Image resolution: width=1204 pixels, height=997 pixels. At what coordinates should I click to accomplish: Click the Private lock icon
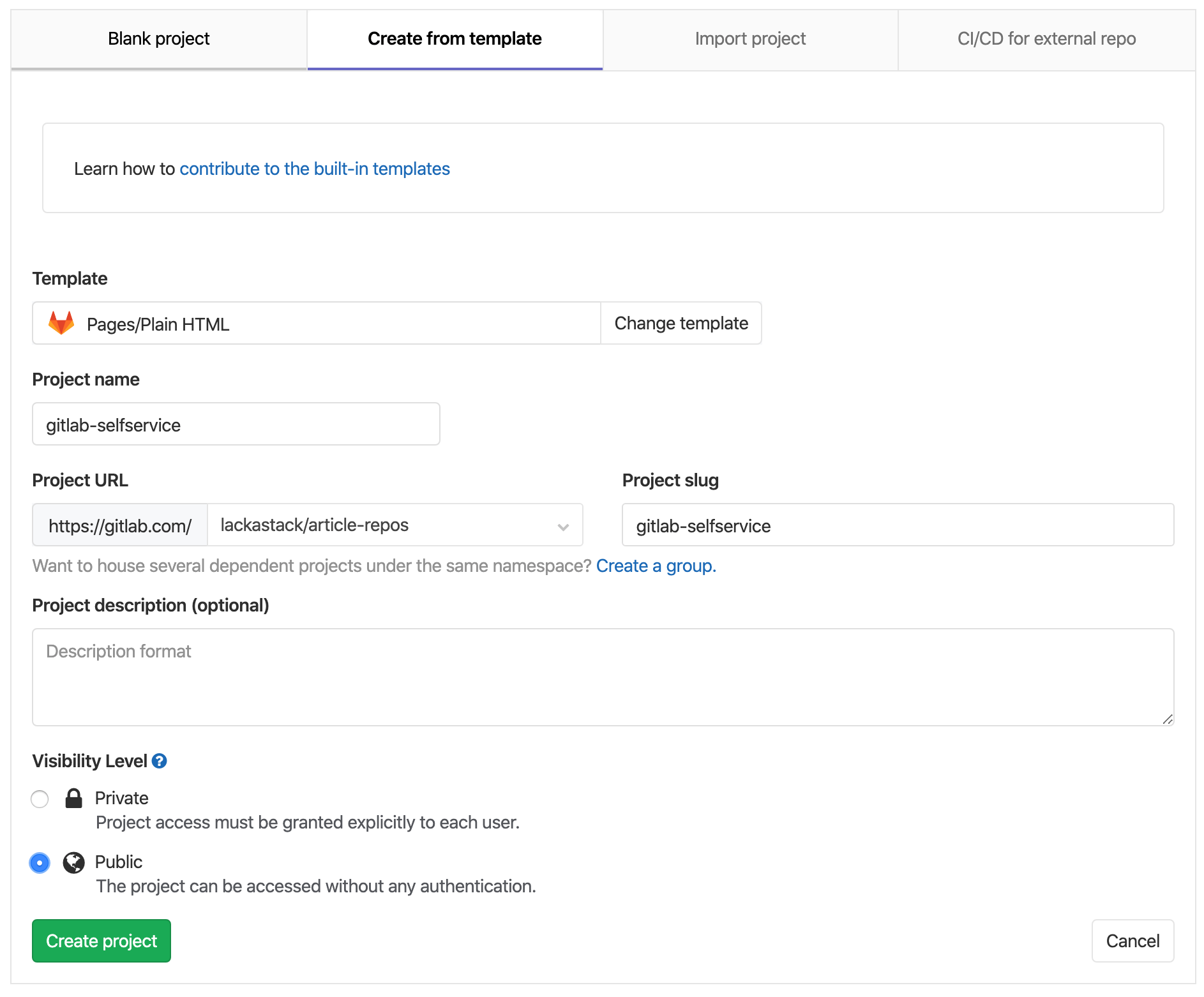pos(74,798)
